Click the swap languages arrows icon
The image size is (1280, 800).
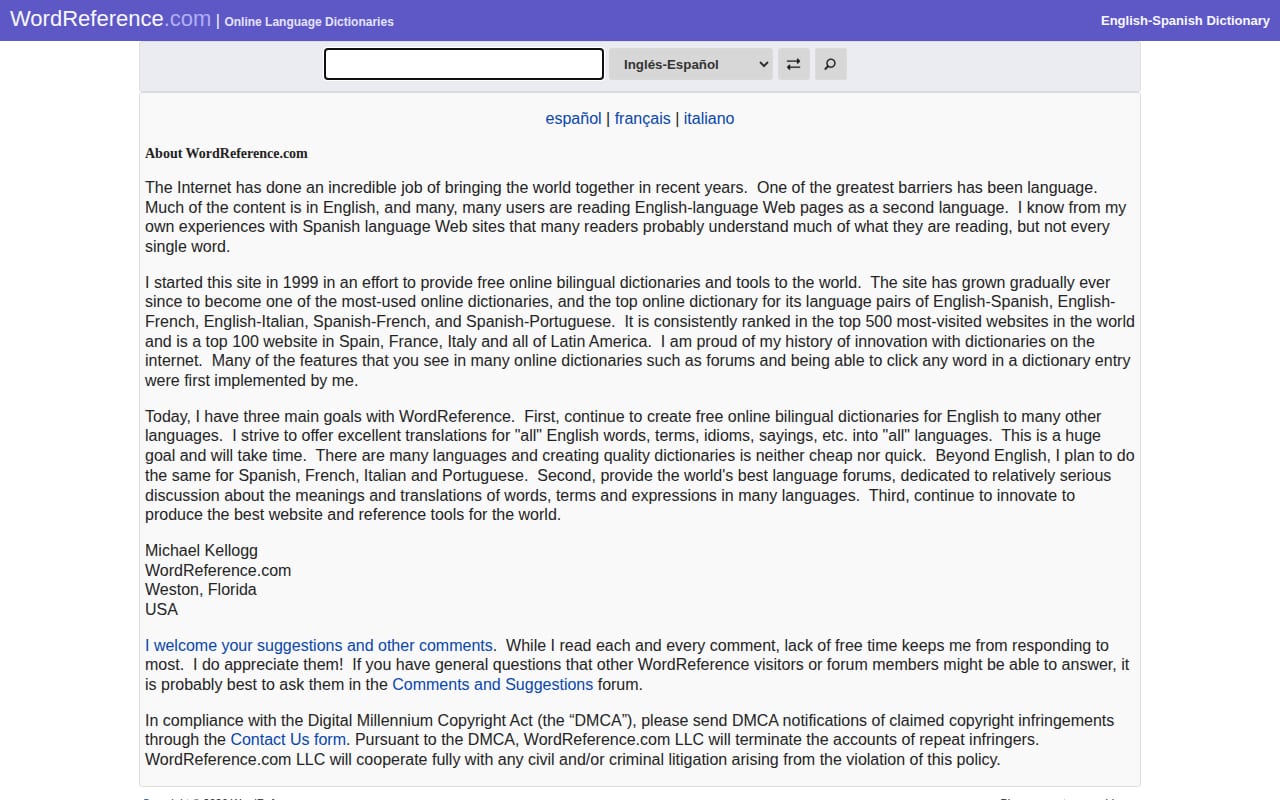coord(793,64)
